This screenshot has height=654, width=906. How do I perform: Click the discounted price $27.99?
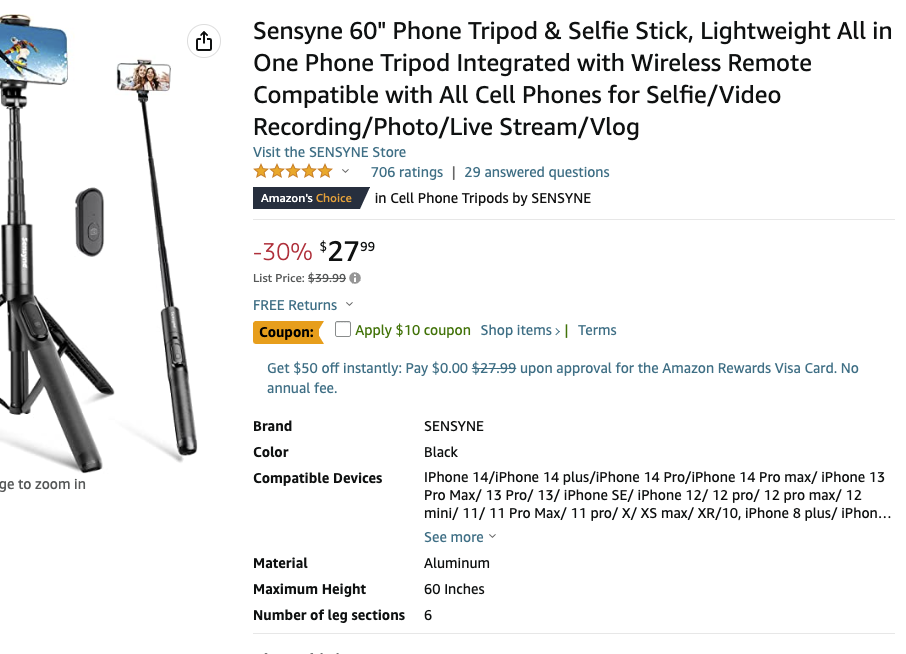pyautogui.click(x=345, y=252)
